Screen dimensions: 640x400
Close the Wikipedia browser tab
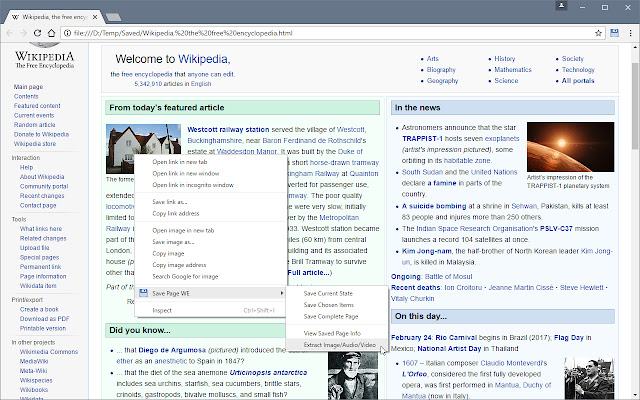(95, 15)
